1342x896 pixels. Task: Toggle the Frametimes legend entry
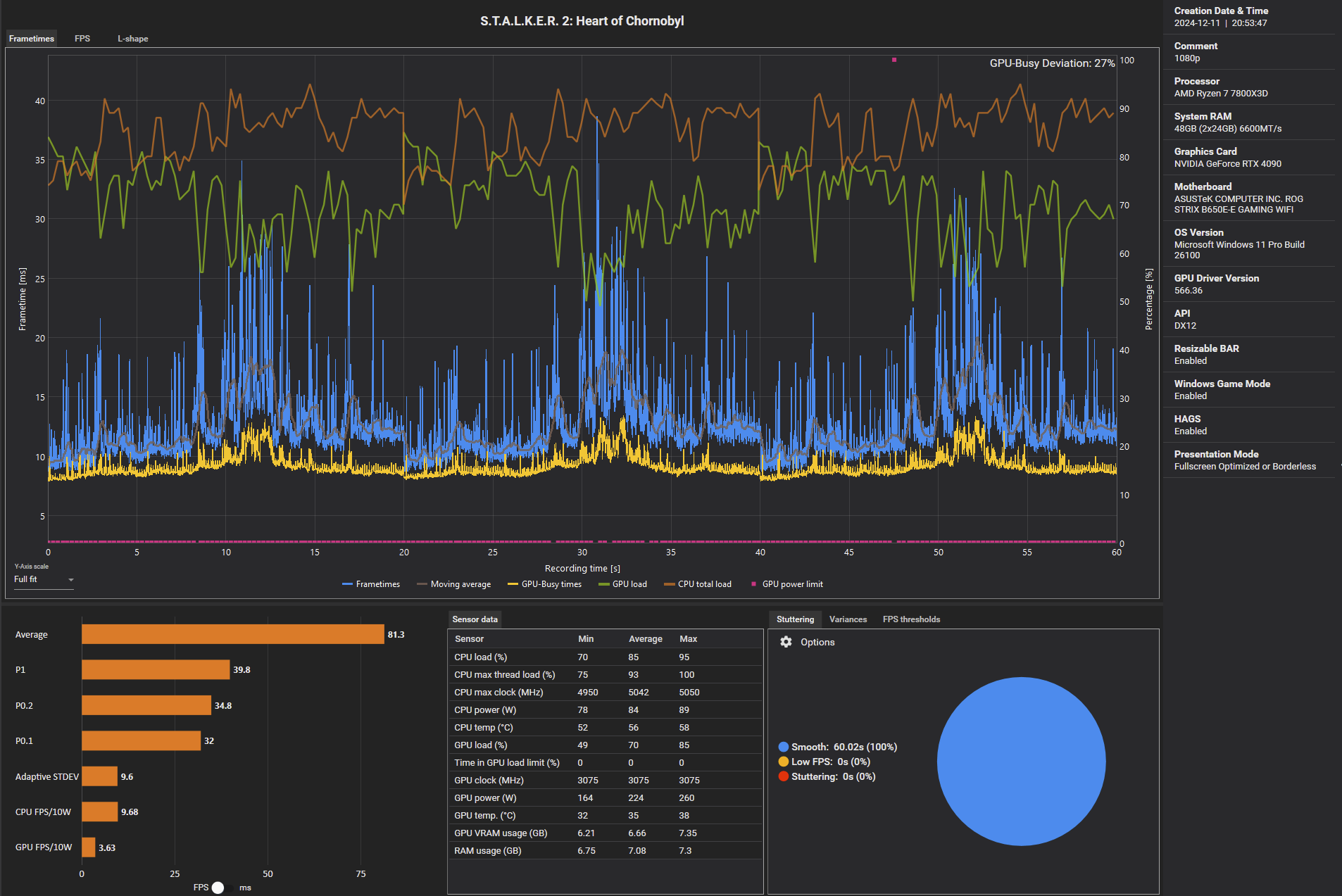click(371, 584)
